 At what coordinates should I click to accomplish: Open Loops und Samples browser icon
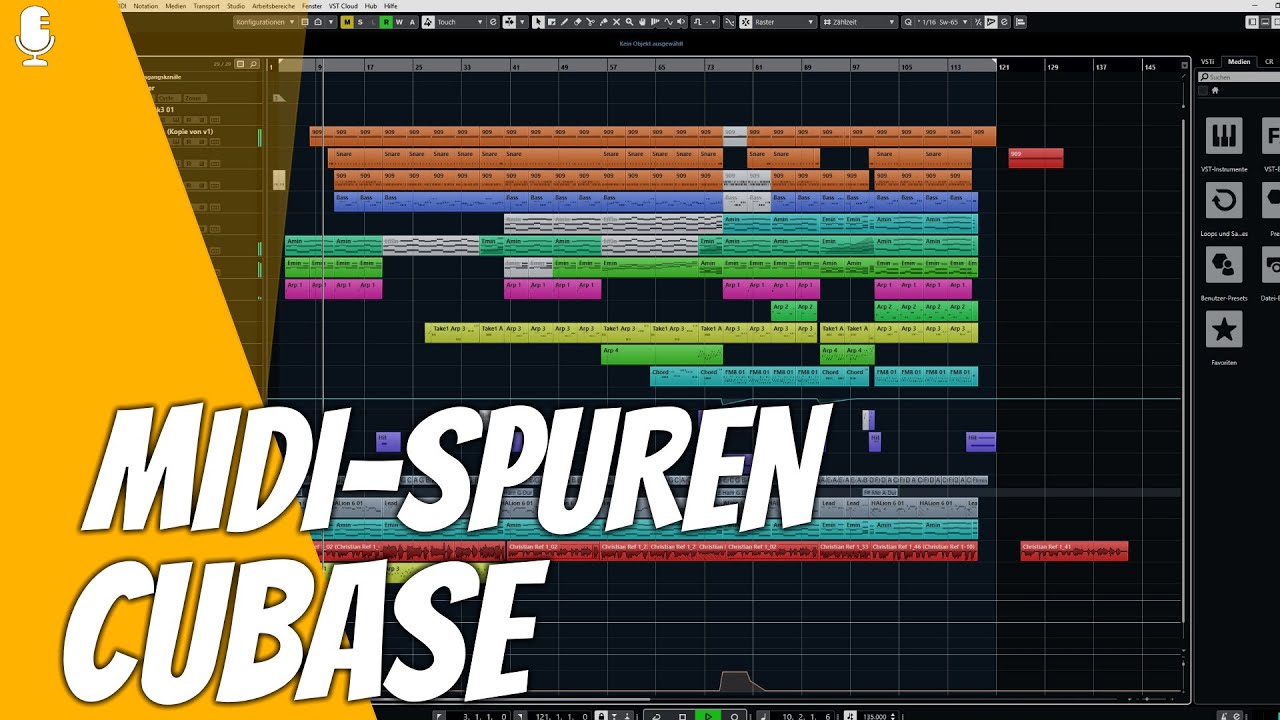click(x=1224, y=200)
